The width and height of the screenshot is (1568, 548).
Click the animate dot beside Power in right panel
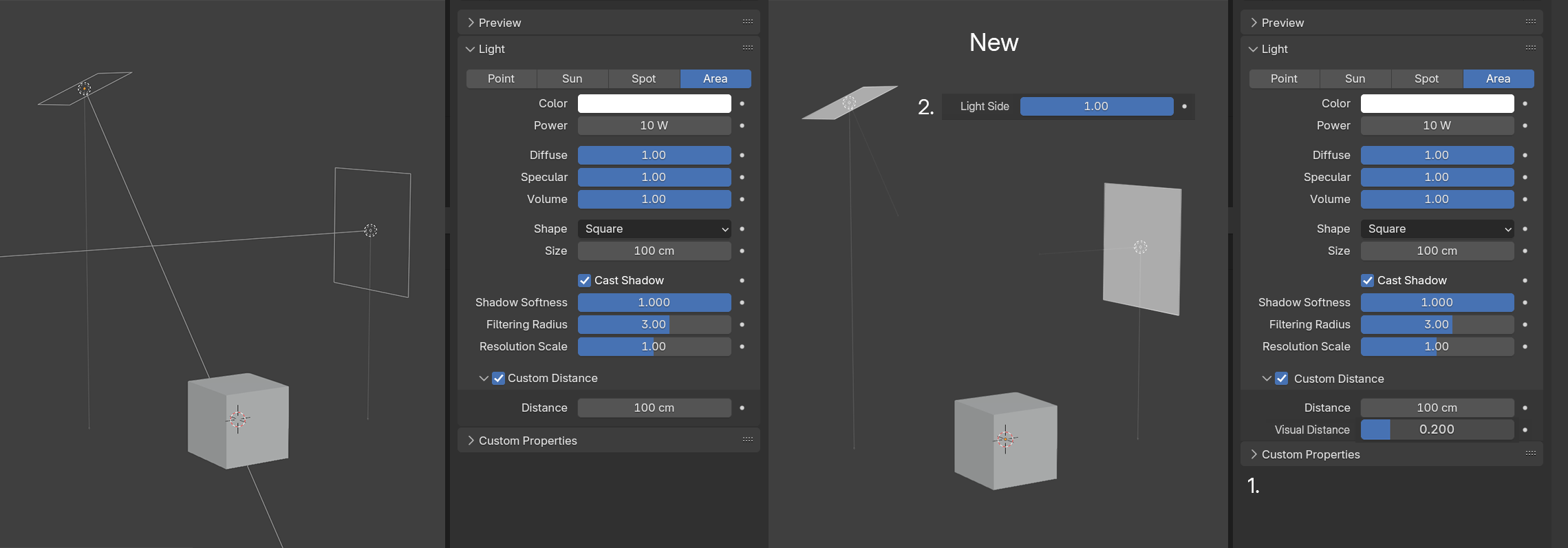pyautogui.click(x=1525, y=125)
